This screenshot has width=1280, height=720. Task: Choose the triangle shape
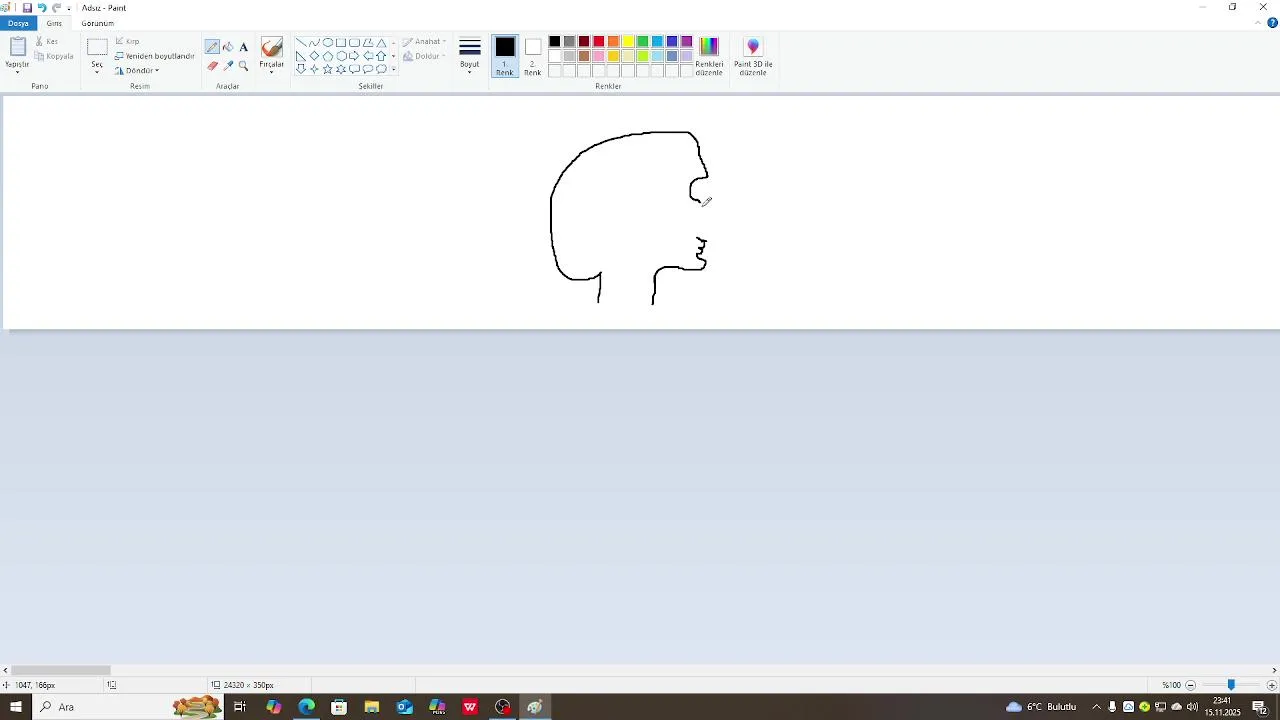point(381,43)
